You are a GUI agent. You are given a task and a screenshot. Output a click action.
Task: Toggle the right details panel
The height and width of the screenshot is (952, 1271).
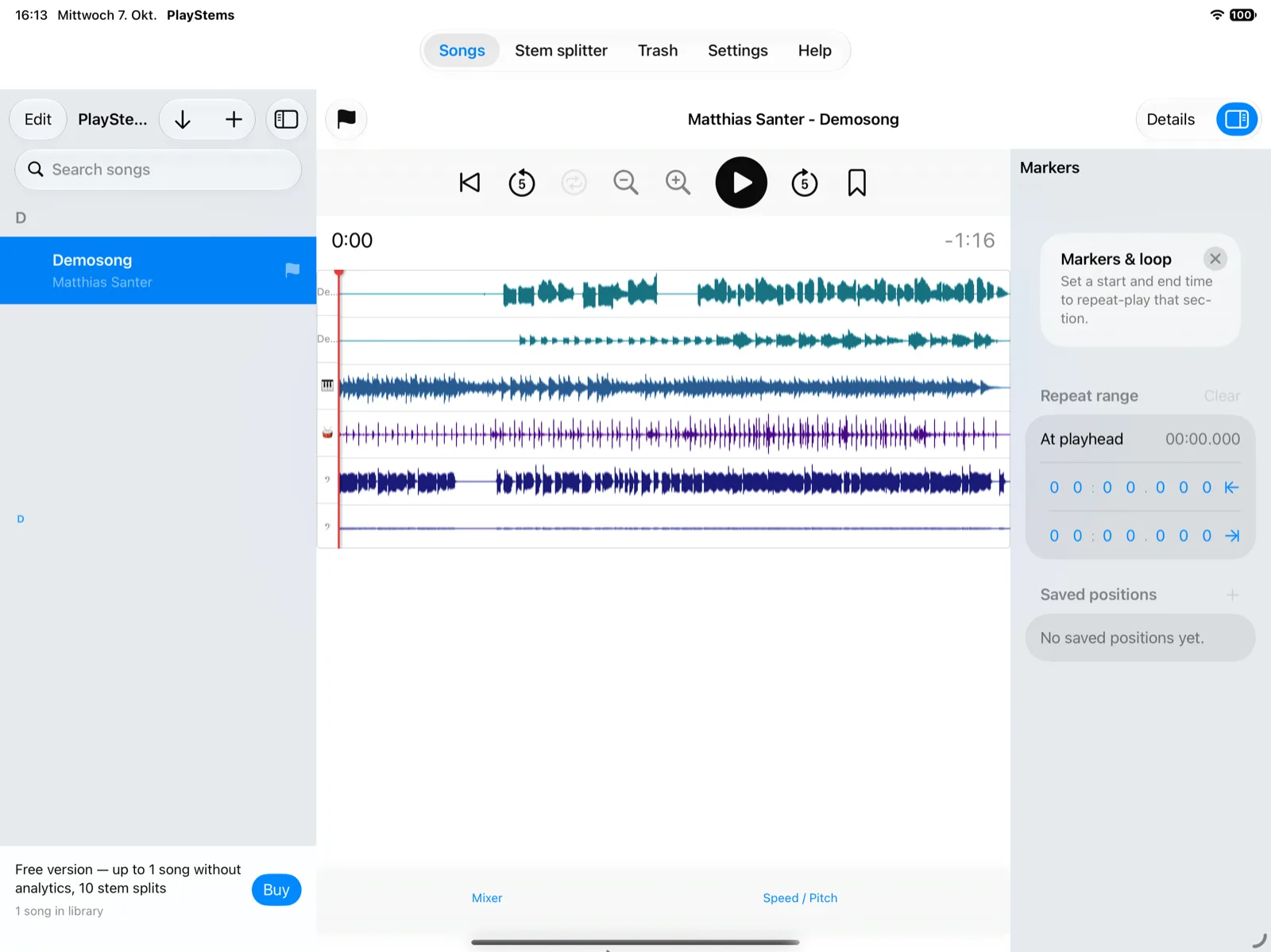click(1237, 119)
